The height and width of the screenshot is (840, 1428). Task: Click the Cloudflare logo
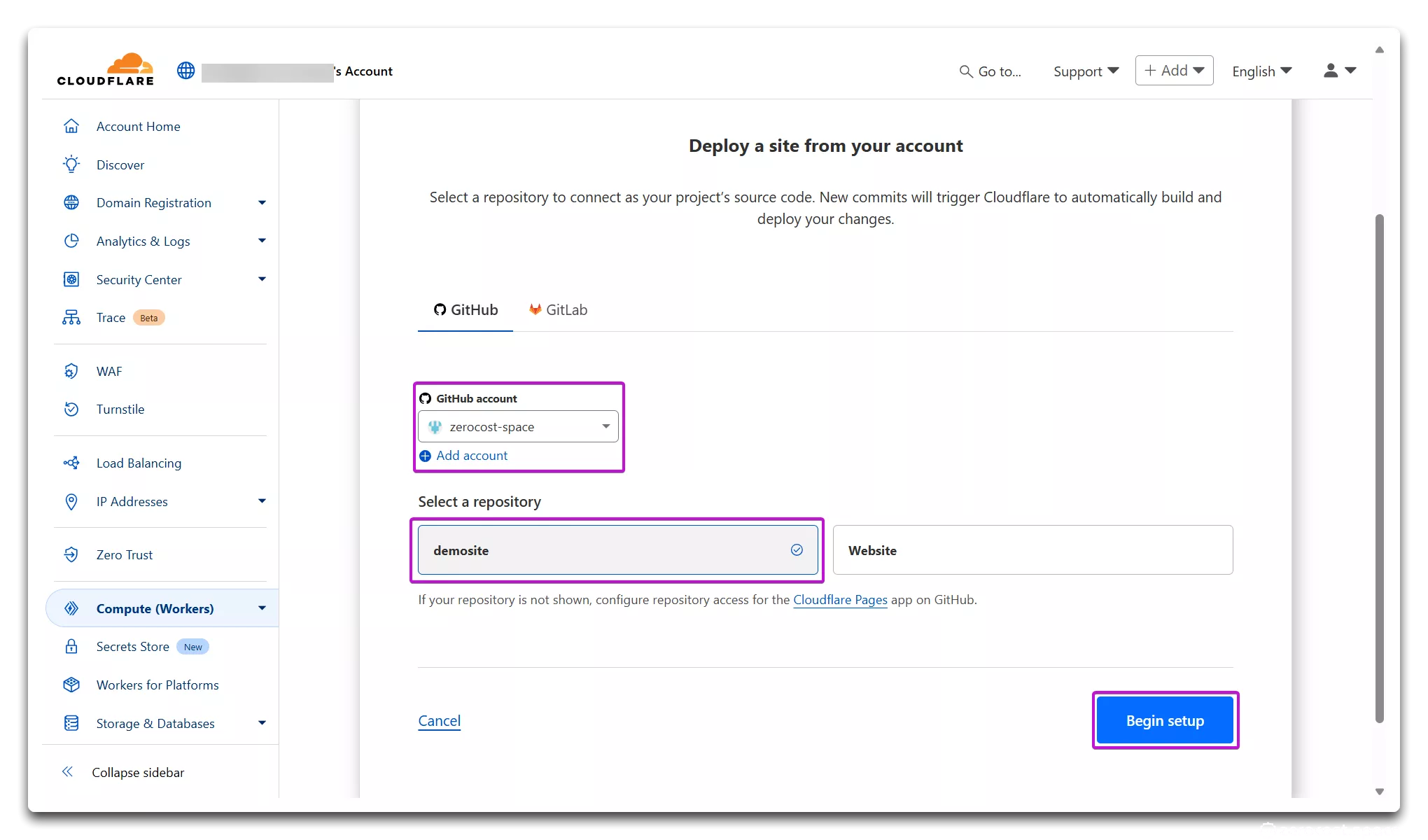coord(105,69)
